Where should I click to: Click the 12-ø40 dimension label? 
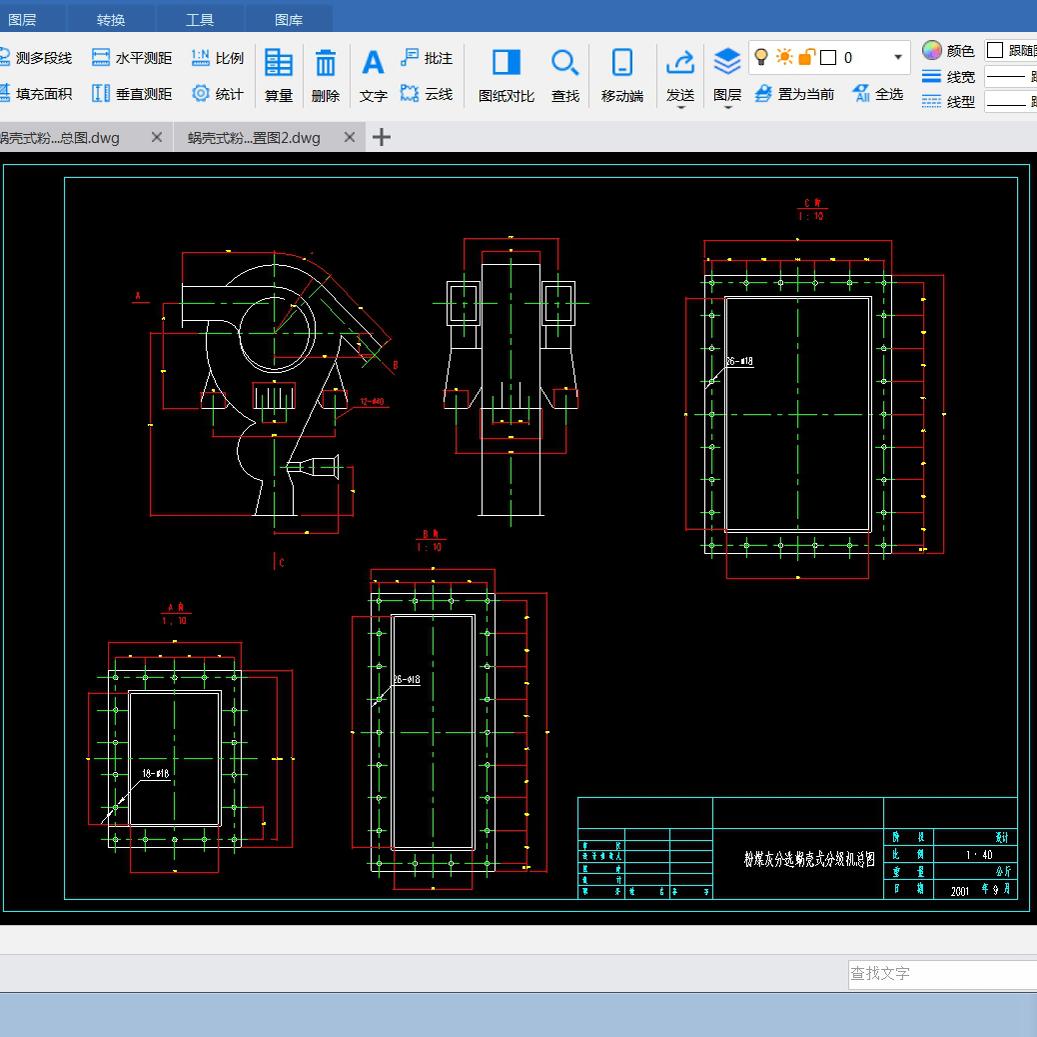click(372, 401)
